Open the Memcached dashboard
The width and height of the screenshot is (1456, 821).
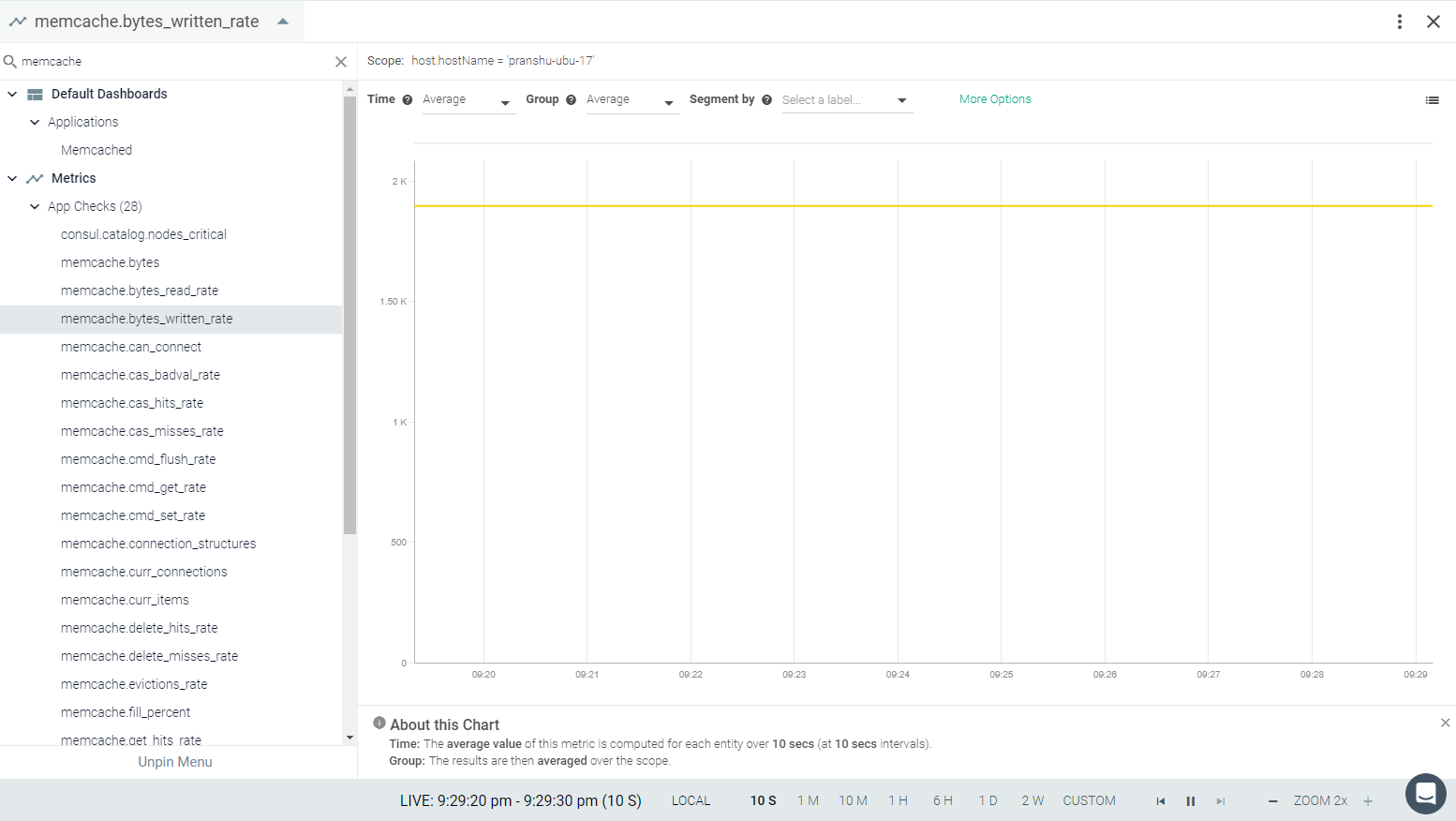(97, 150)
